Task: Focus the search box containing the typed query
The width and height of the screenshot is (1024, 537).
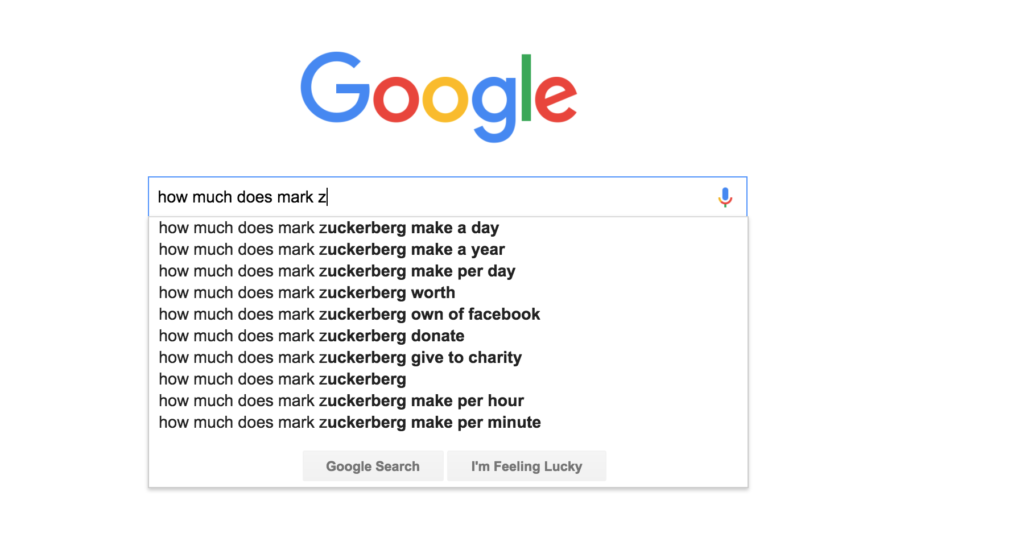Action: [x=430, y=198]
